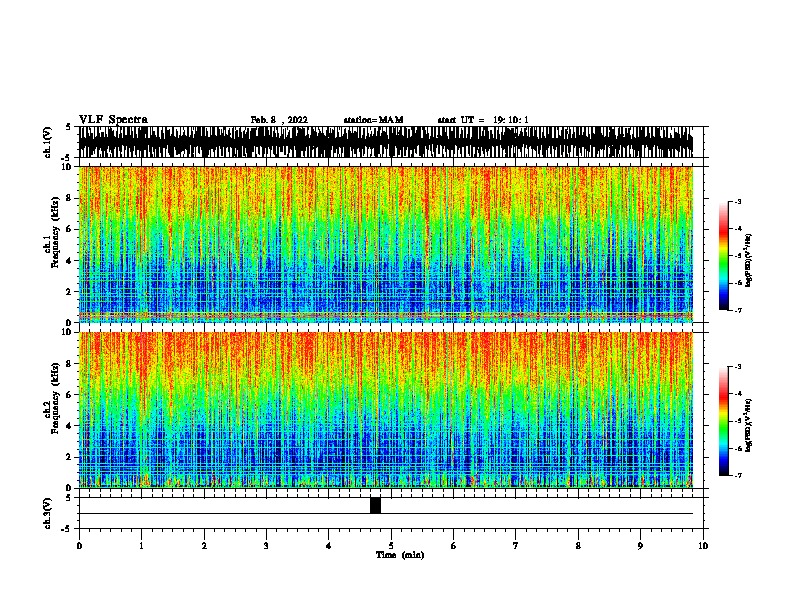Click time axis tick label "2"
Viewport: 792px width, 612px height.
204,546
